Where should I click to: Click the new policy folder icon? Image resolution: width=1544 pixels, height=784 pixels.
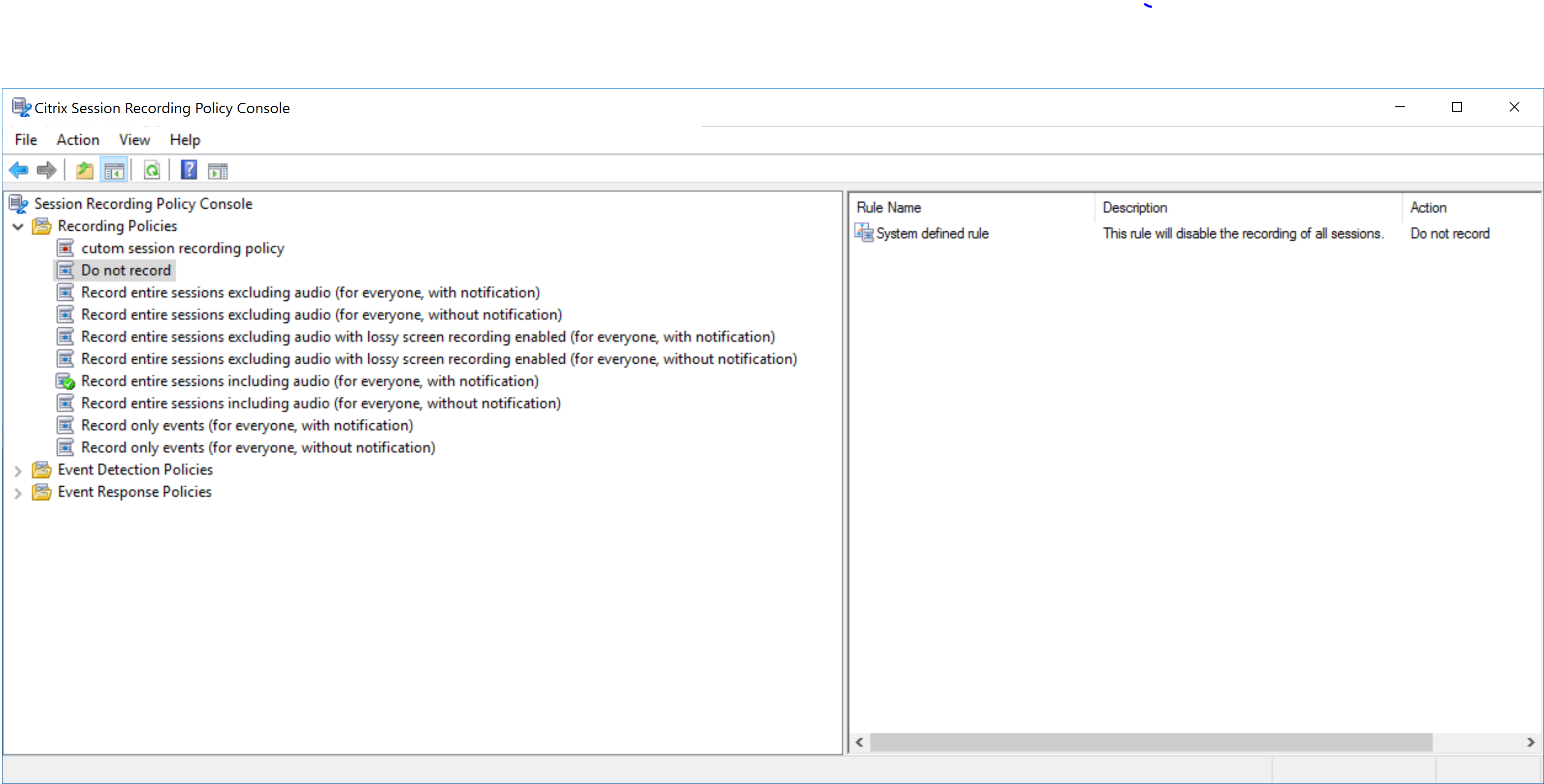84,172
